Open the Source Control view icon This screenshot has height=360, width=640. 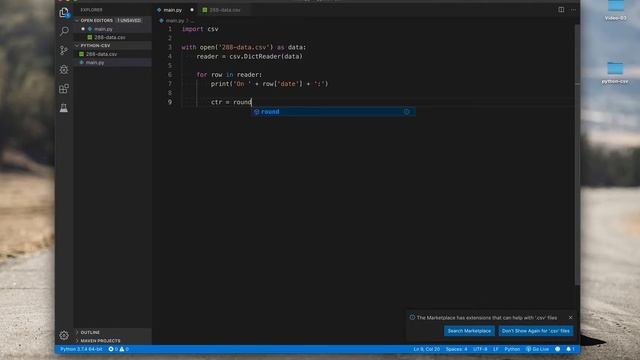(64, 50)
